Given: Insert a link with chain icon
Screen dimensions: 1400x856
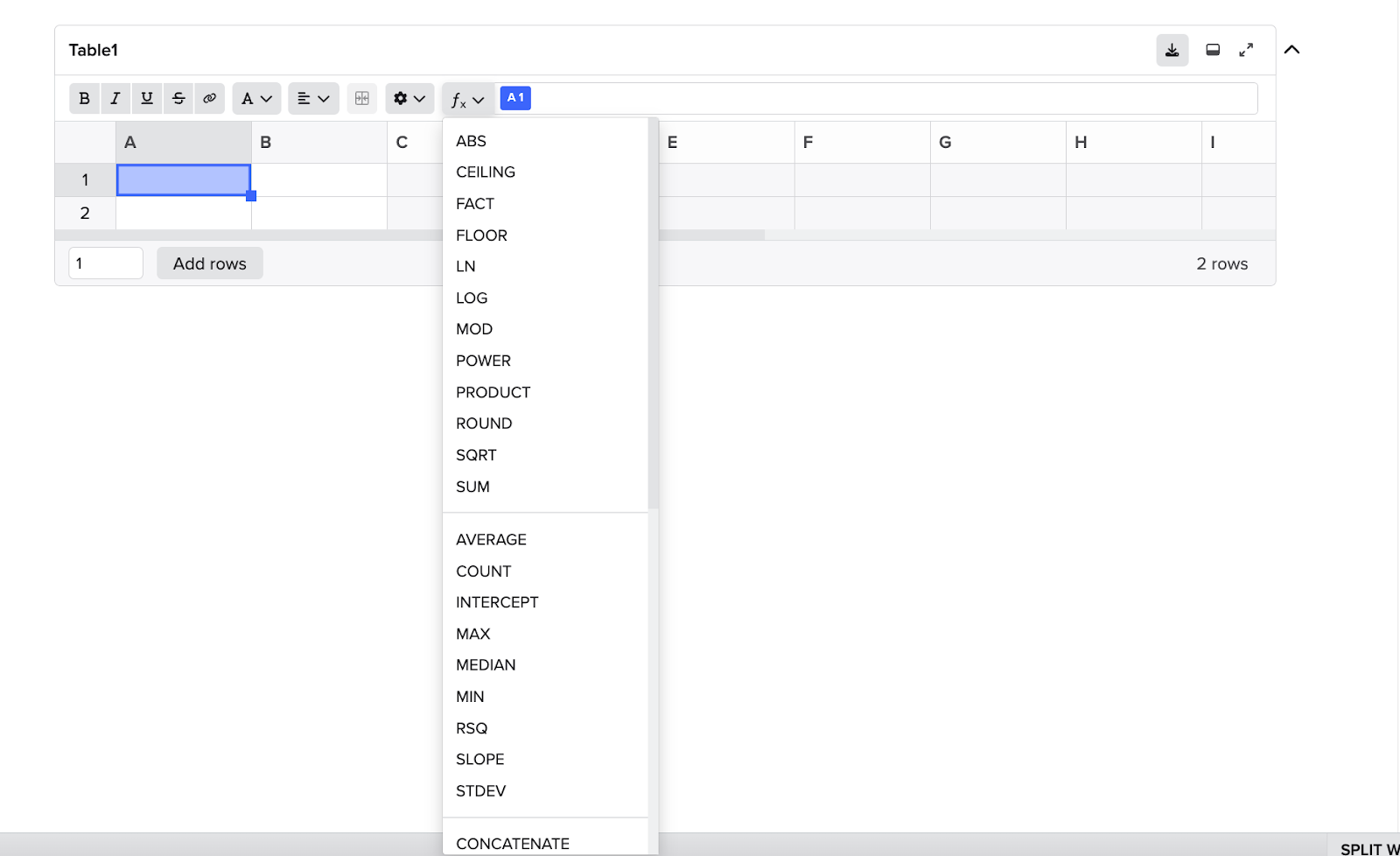Looking at the screenshot, I should pos(210,99).
